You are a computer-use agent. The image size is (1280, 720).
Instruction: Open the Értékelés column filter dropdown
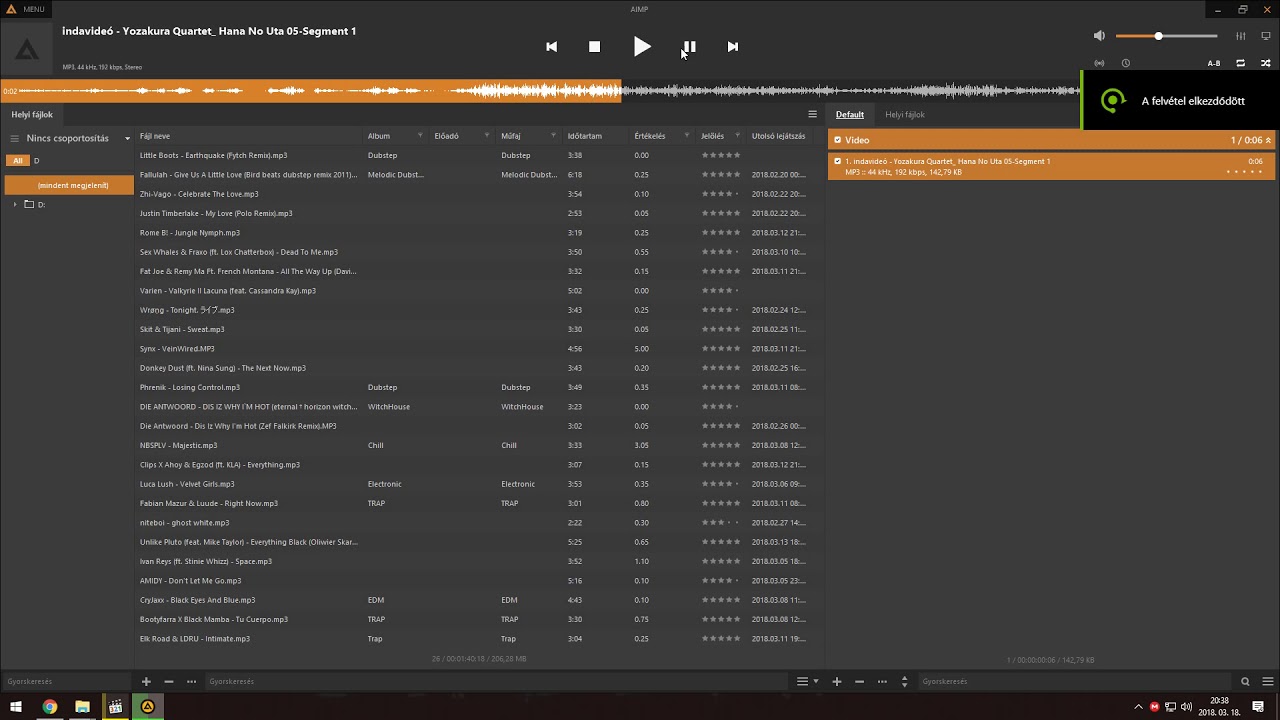[687, 136]
